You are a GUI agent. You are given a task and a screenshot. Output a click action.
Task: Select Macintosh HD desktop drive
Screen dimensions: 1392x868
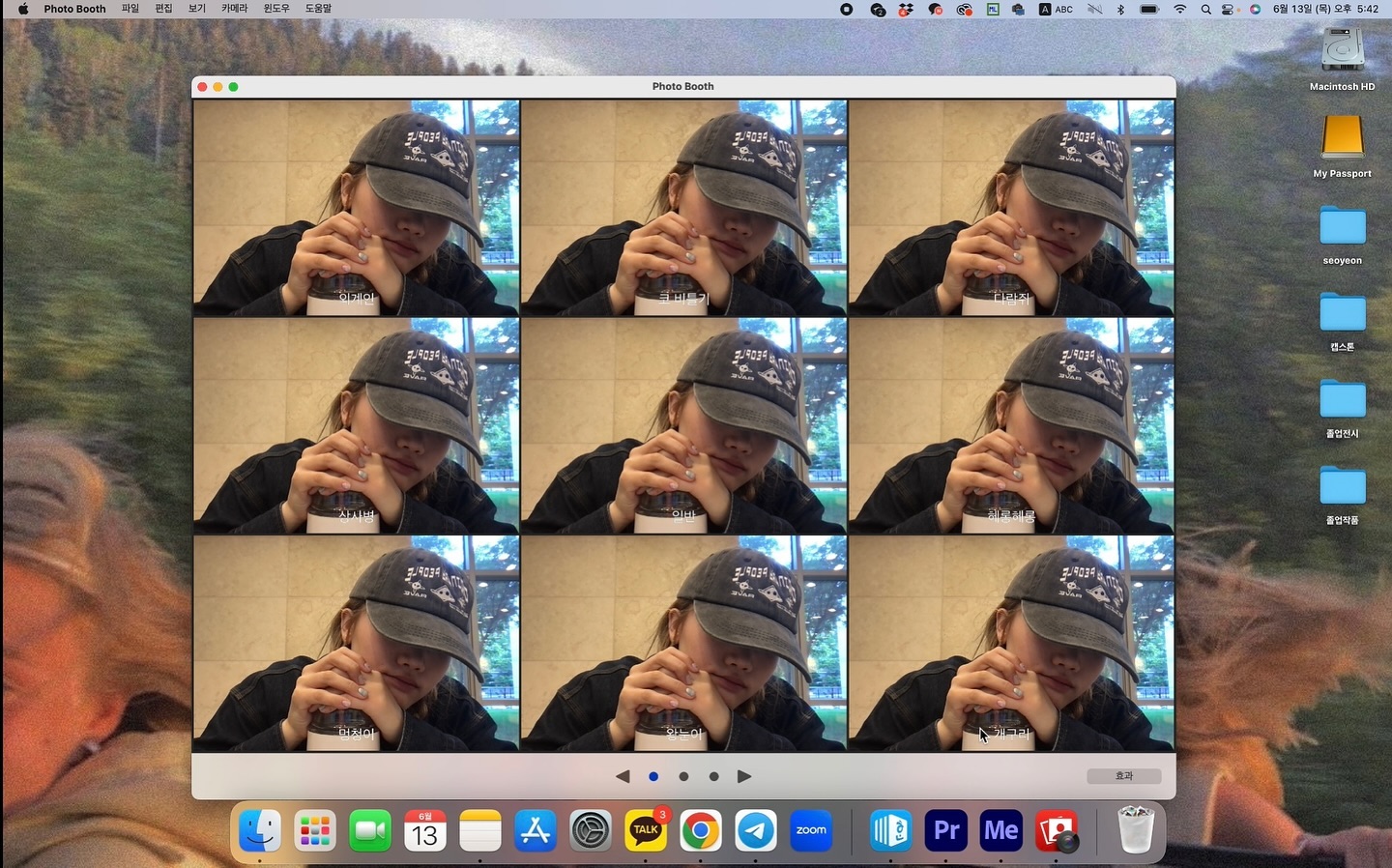[x=1343, y=49]
